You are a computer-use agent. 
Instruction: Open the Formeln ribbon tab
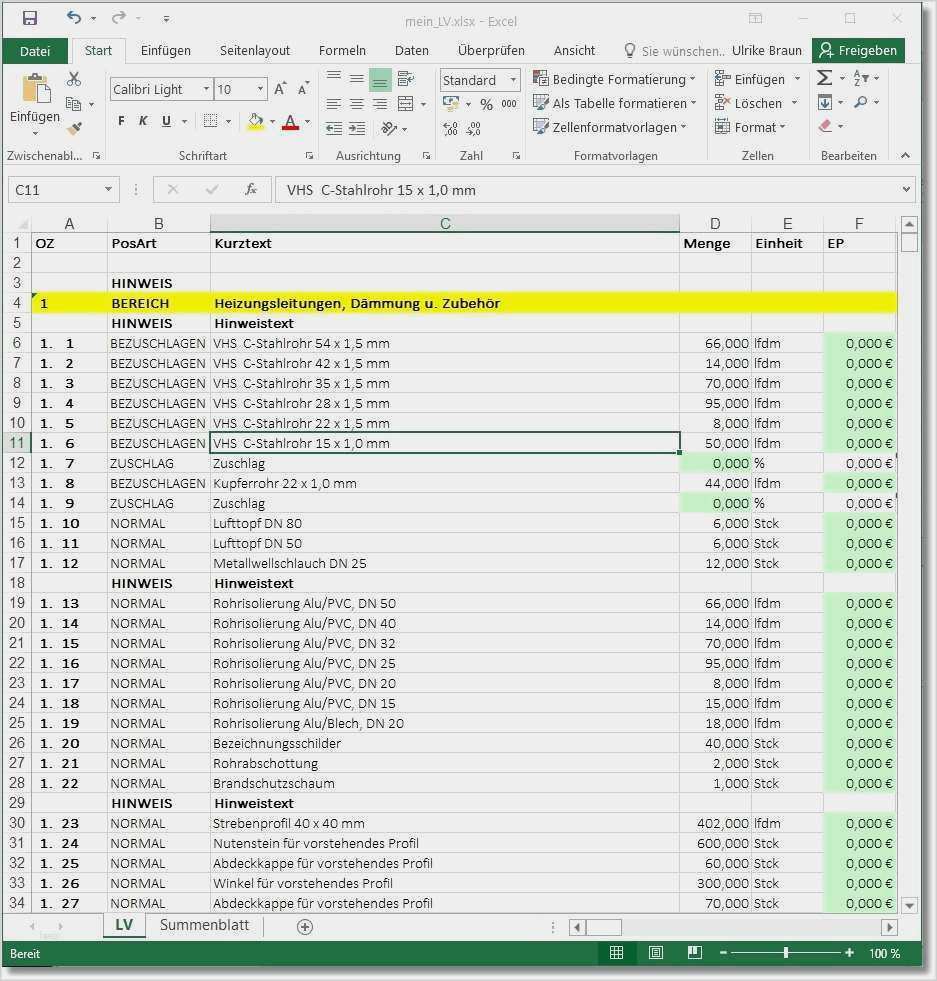(x=342, y=50)
